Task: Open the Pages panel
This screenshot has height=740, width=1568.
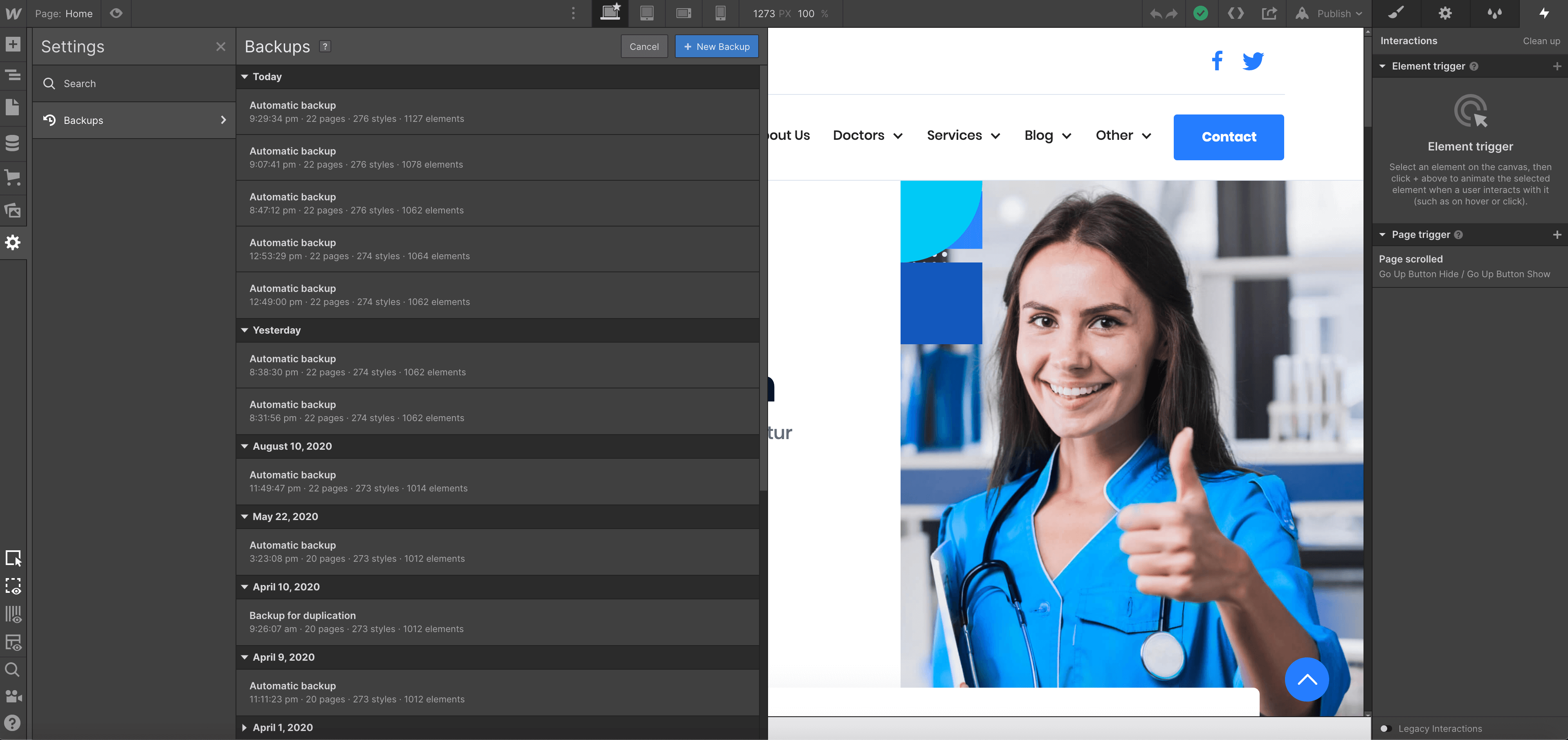Action: 13,108
